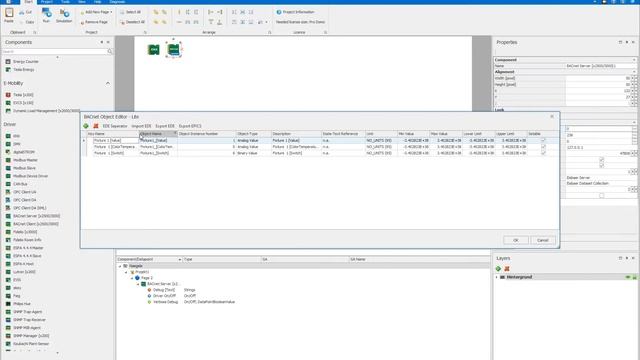This screenshot has height=360, width=640.
Task: Click OK in BACnet Object Editor
Action: click(x=516, y=240)
